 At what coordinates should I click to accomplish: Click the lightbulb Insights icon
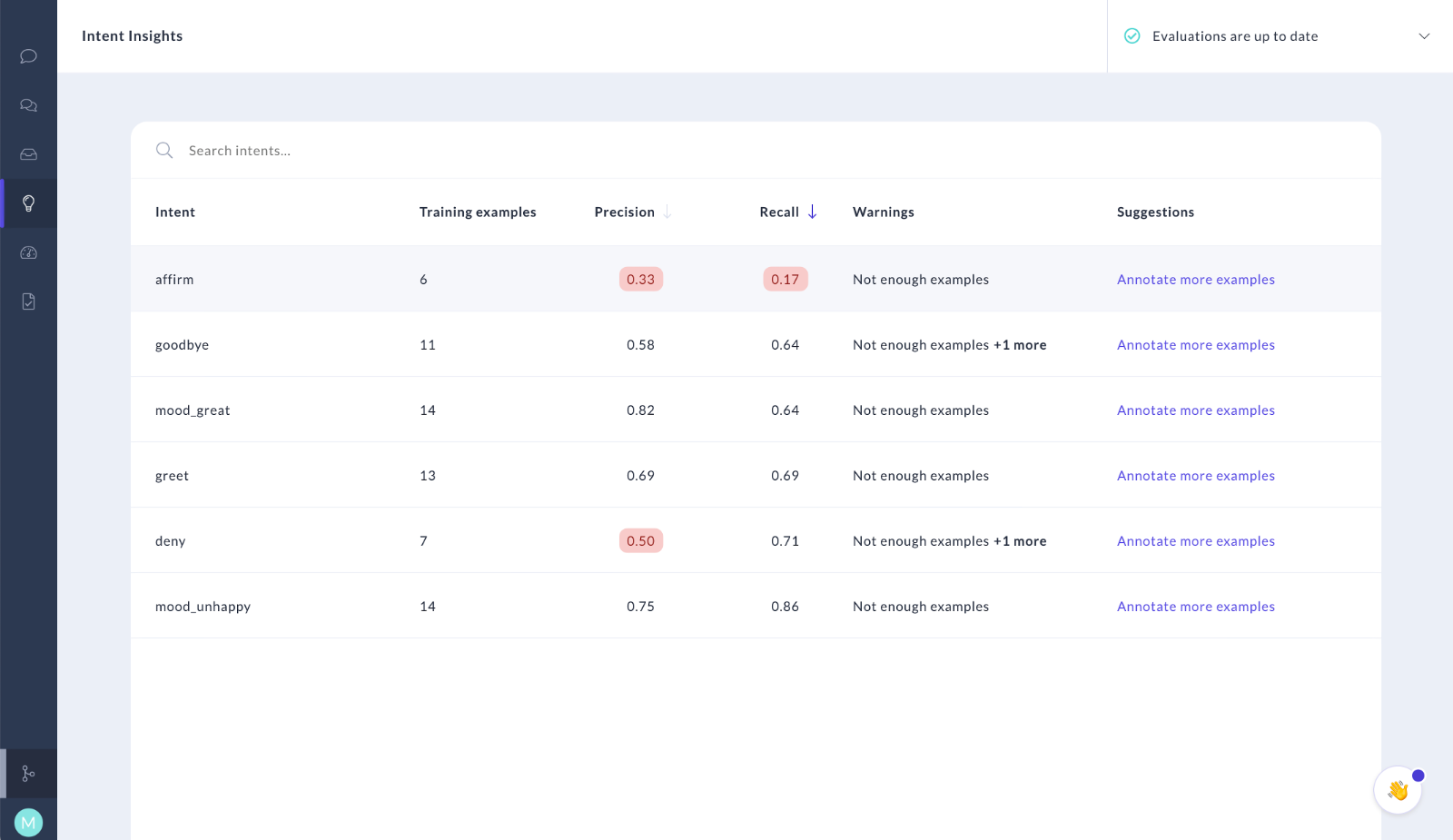pyautogui.click(x=28, y=203)
